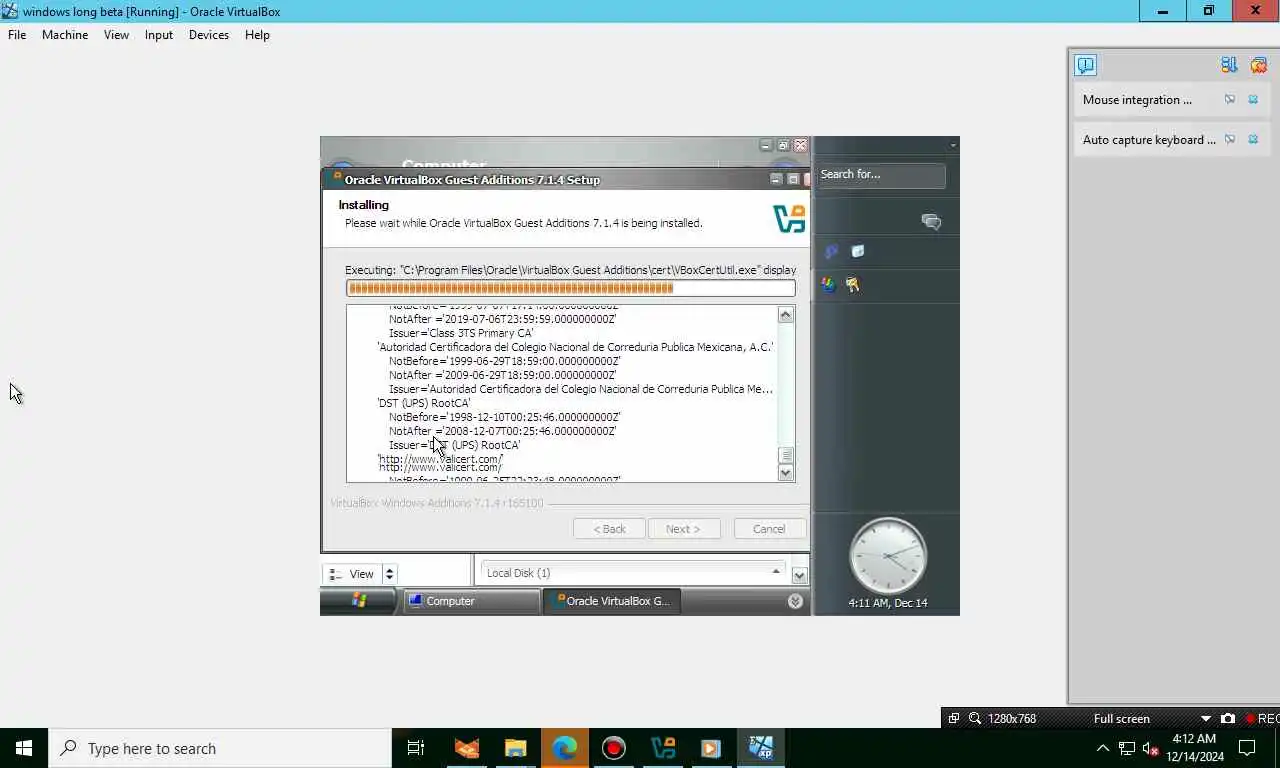Image resolution: width=1280 pixels, height=768 pixels.
Task: Click the disabled Back button in setup
Action: pyautogui.click(x=609, y=529)
